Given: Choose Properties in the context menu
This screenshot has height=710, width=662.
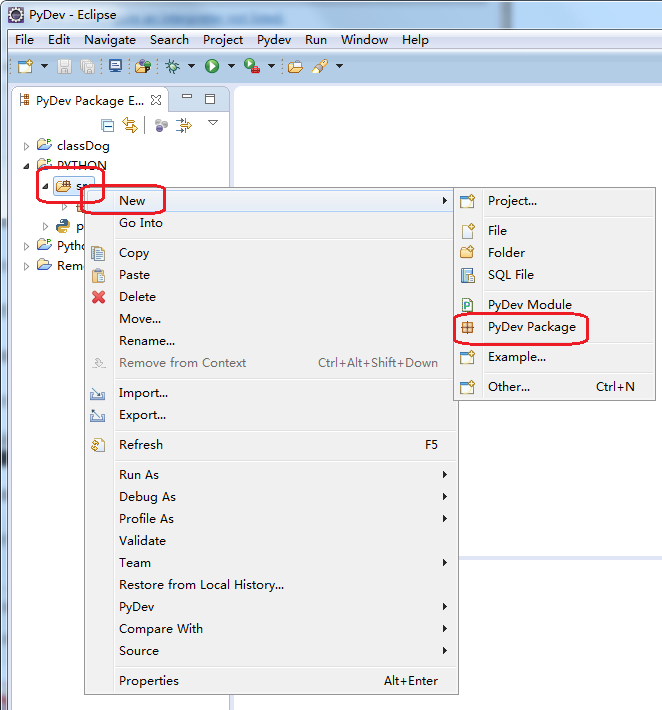Looking at the screenshot, I should point(271,681).
